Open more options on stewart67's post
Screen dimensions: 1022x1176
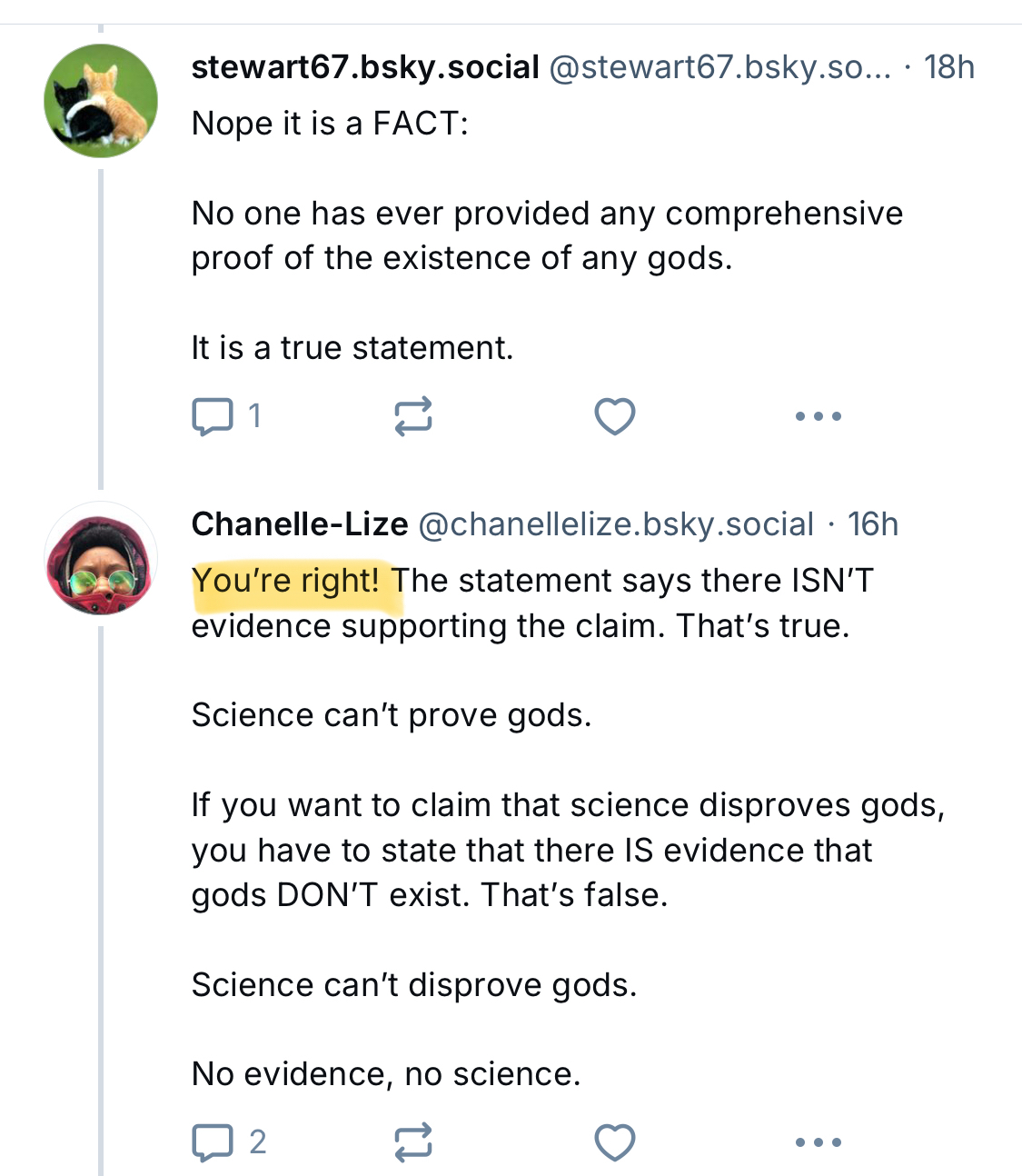[818, 416]
